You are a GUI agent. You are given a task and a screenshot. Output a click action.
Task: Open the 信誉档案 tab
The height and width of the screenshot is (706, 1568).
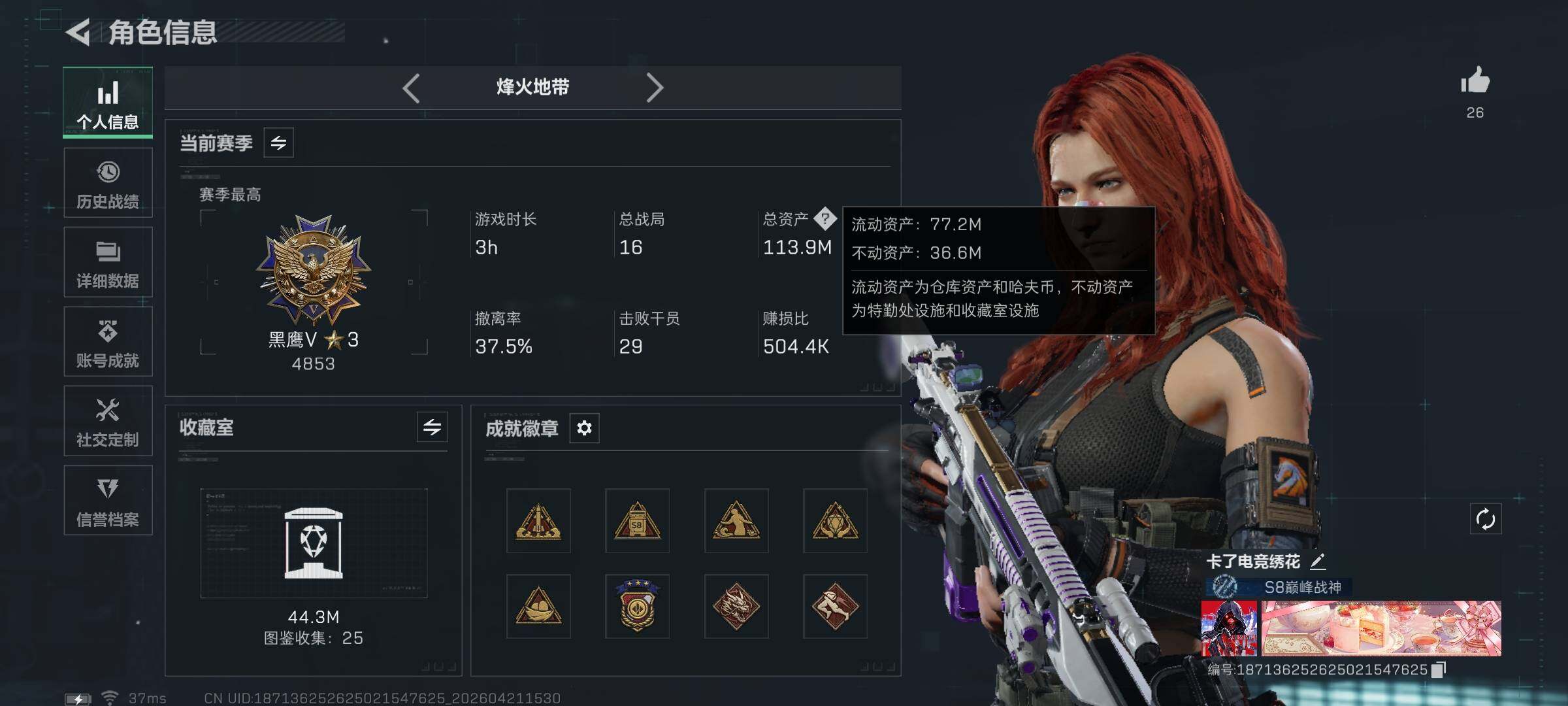pyautogui.click(x=108, y=500)
